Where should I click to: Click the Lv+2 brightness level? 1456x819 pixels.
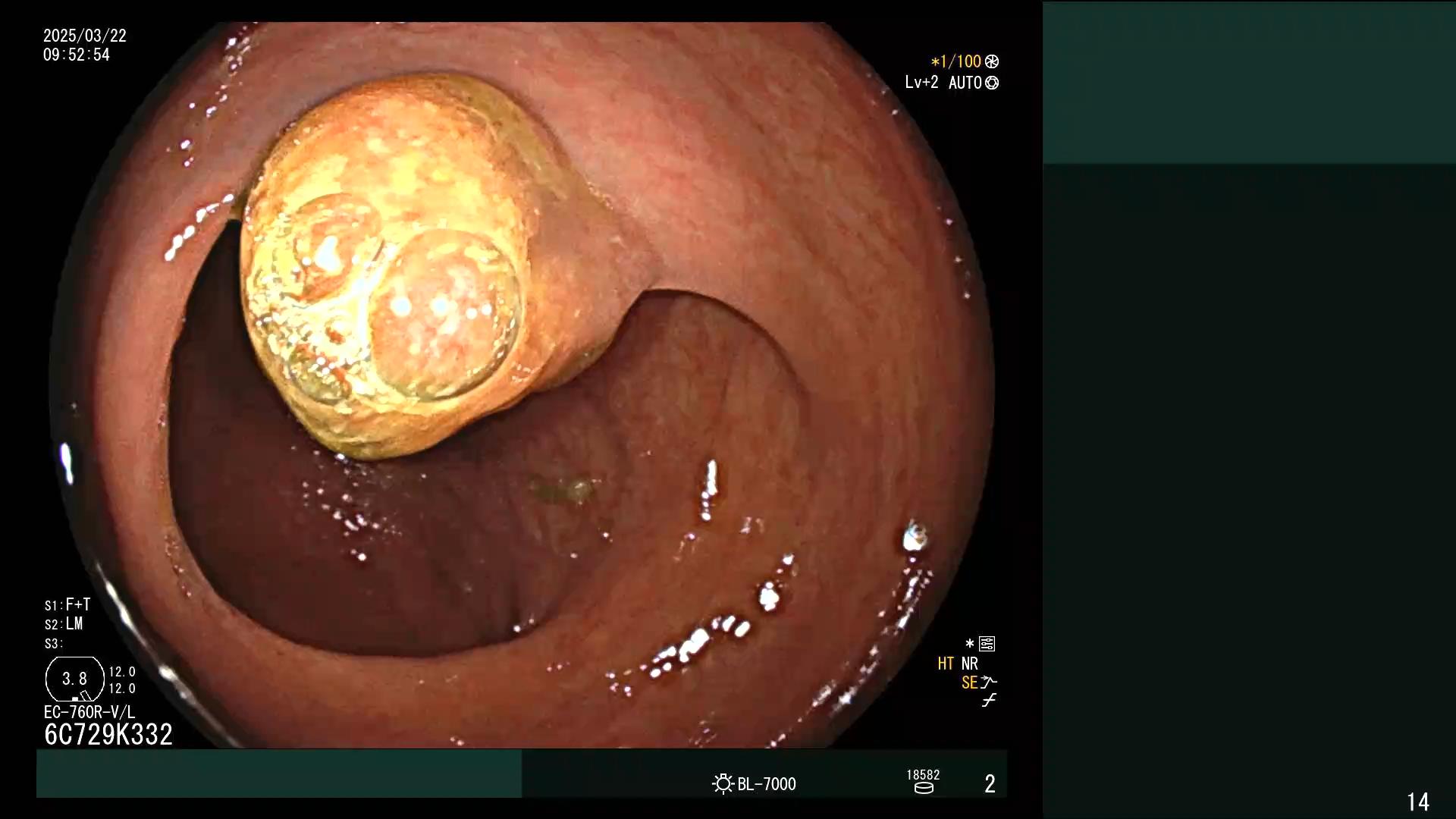[921, 82]
